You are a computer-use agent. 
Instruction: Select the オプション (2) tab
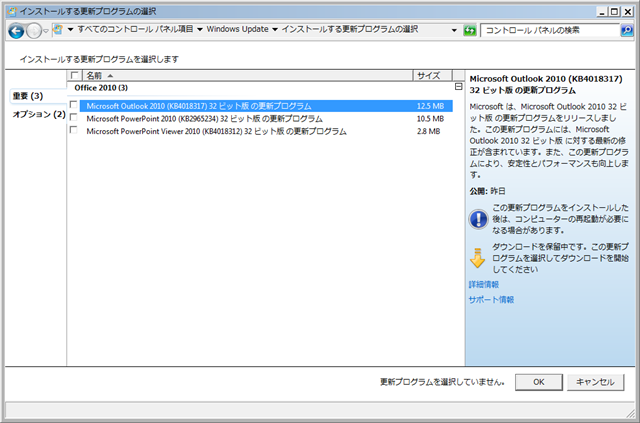pos(39,114)
